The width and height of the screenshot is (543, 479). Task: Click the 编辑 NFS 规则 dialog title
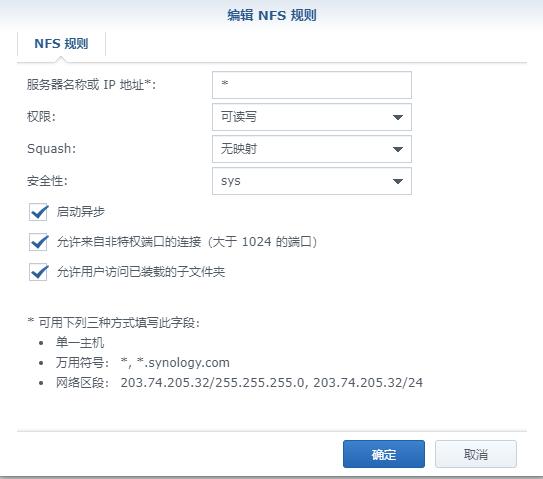(272, 16)
